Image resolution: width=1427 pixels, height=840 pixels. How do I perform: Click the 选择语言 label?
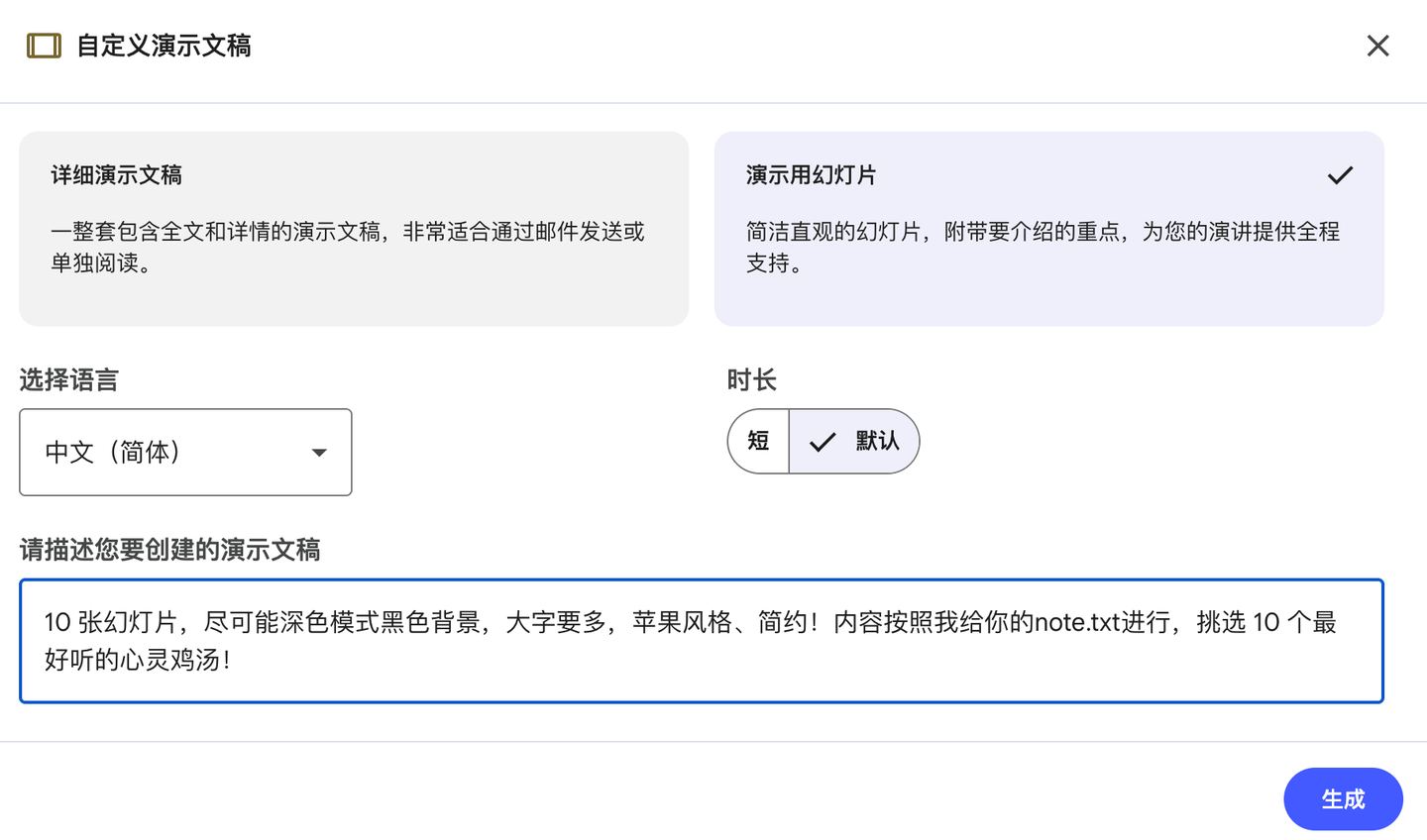click(69, 379)
